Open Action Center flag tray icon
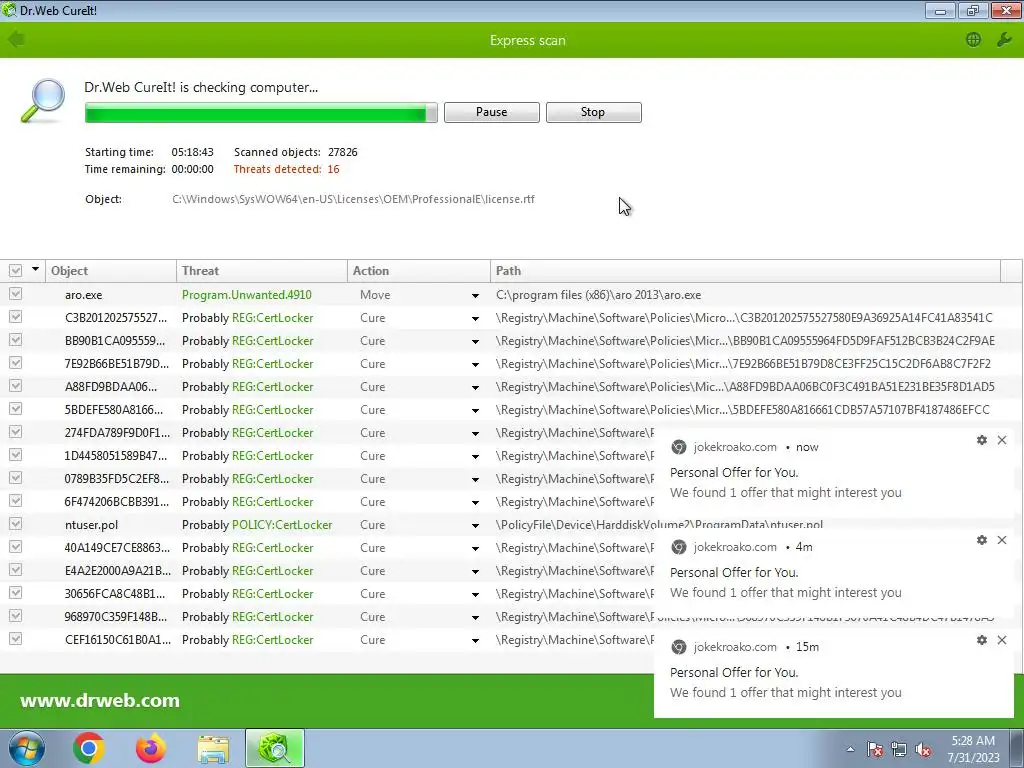Image resolution: width=1024 pixels, height=768 pixels. pyautogui.click(x=874, y=749)
